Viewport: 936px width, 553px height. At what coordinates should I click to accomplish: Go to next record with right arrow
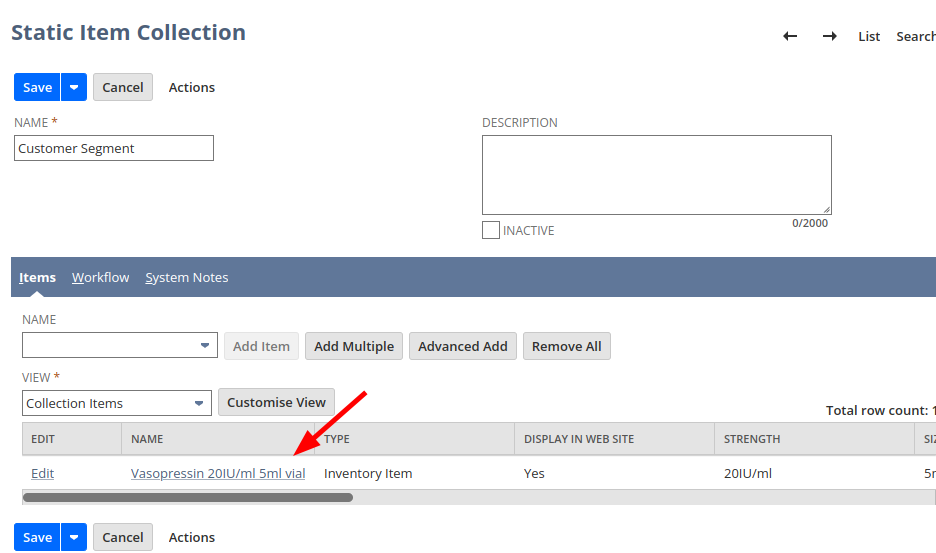click(829, 36)
